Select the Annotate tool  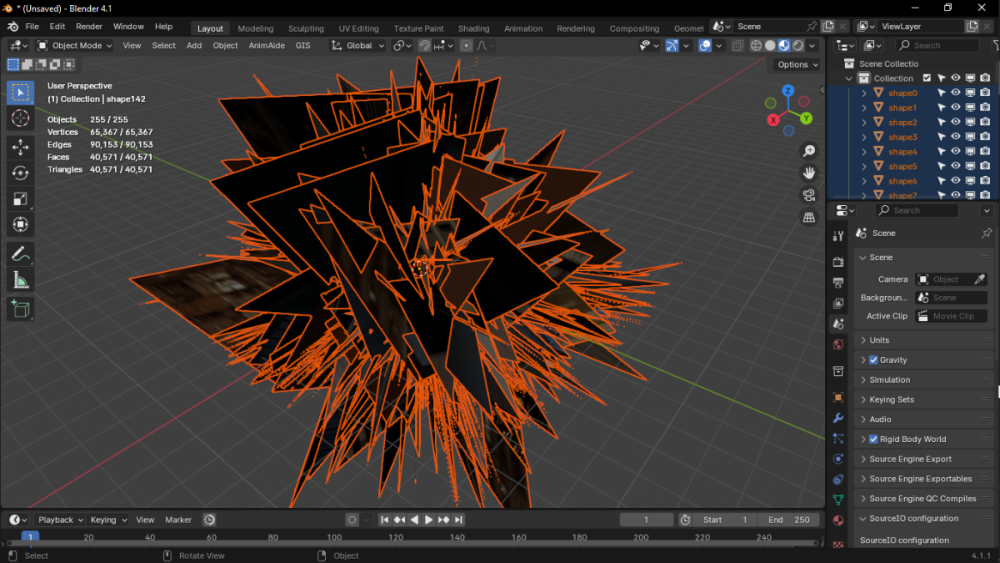pos(20,255)
